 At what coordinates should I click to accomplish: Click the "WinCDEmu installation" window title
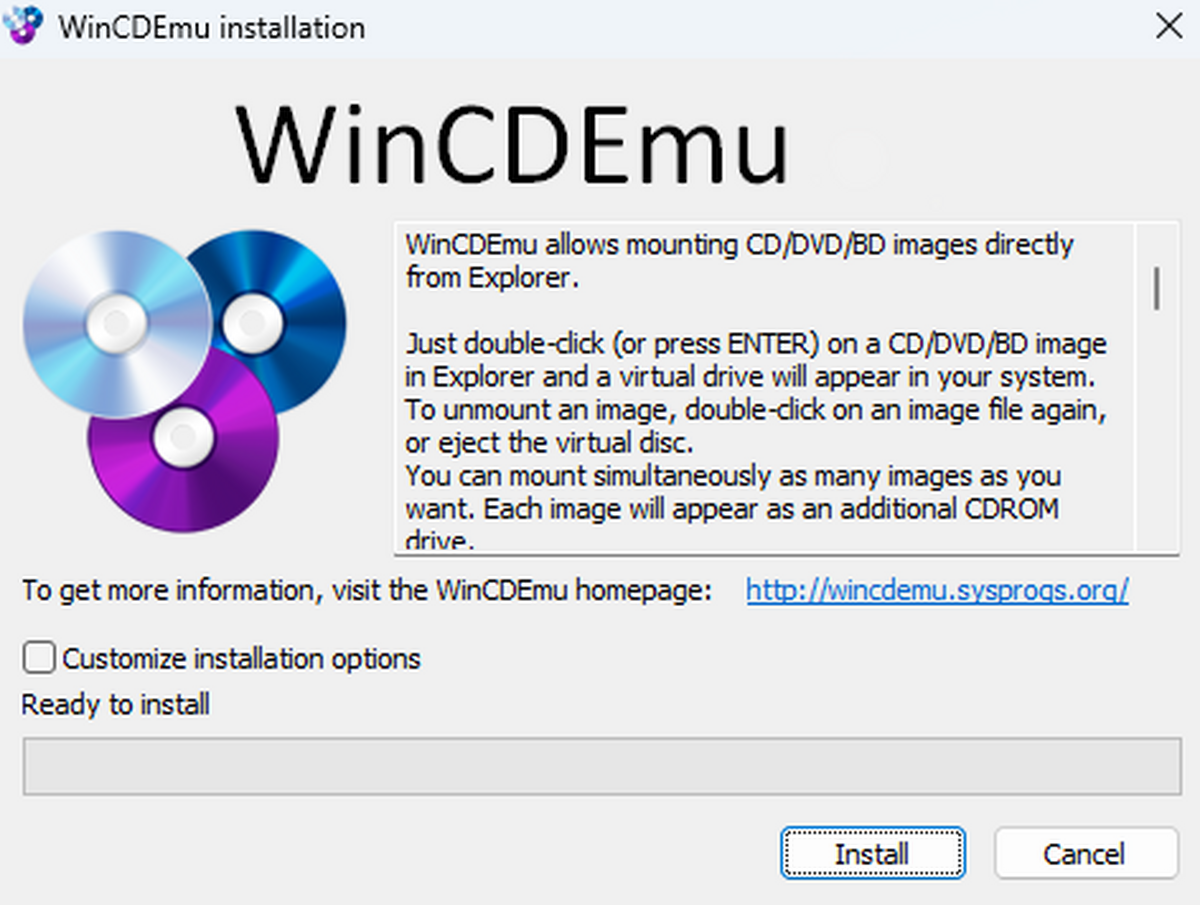point(212,27)
